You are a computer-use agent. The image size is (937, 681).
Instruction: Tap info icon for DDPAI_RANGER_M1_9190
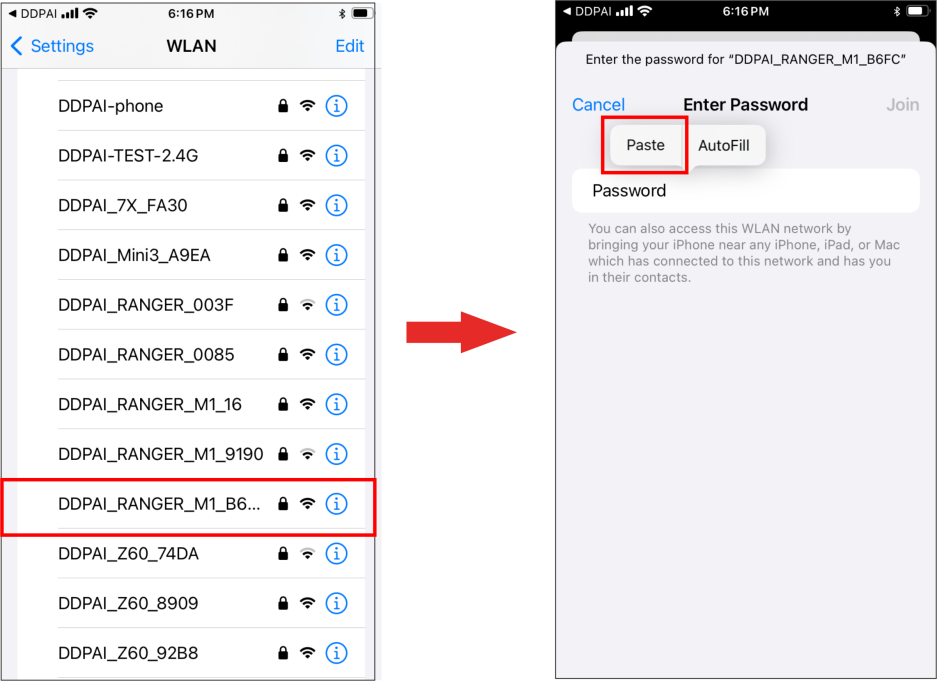[336, 454]
